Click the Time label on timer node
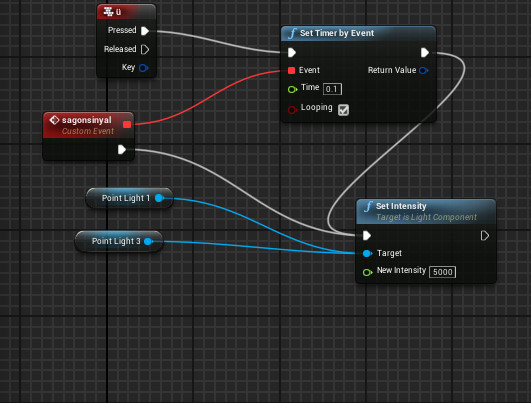This screenshot has width=531, height=403. click(x=310, y=87)
